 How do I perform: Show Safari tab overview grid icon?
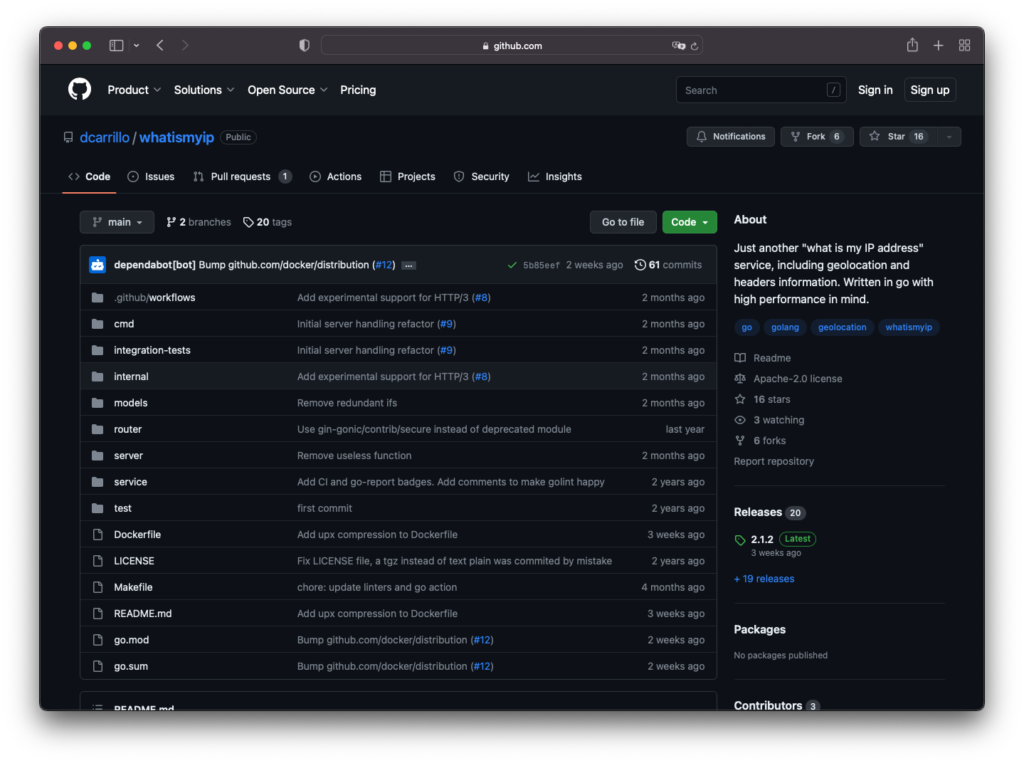(x=965, y=45)
